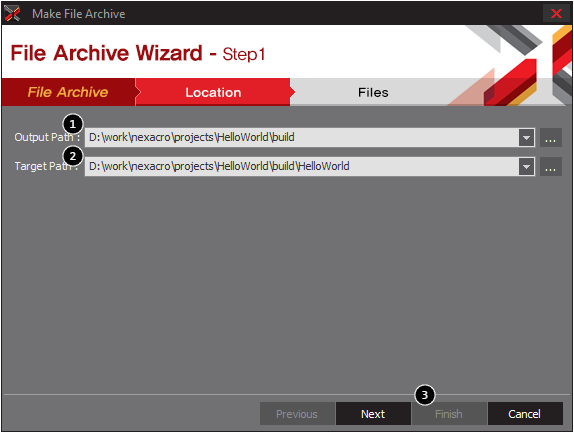The height and width of the screenshot is (433, 574).
Task: Expand the Output Path dropdown arrow
Action: [526, 138]
